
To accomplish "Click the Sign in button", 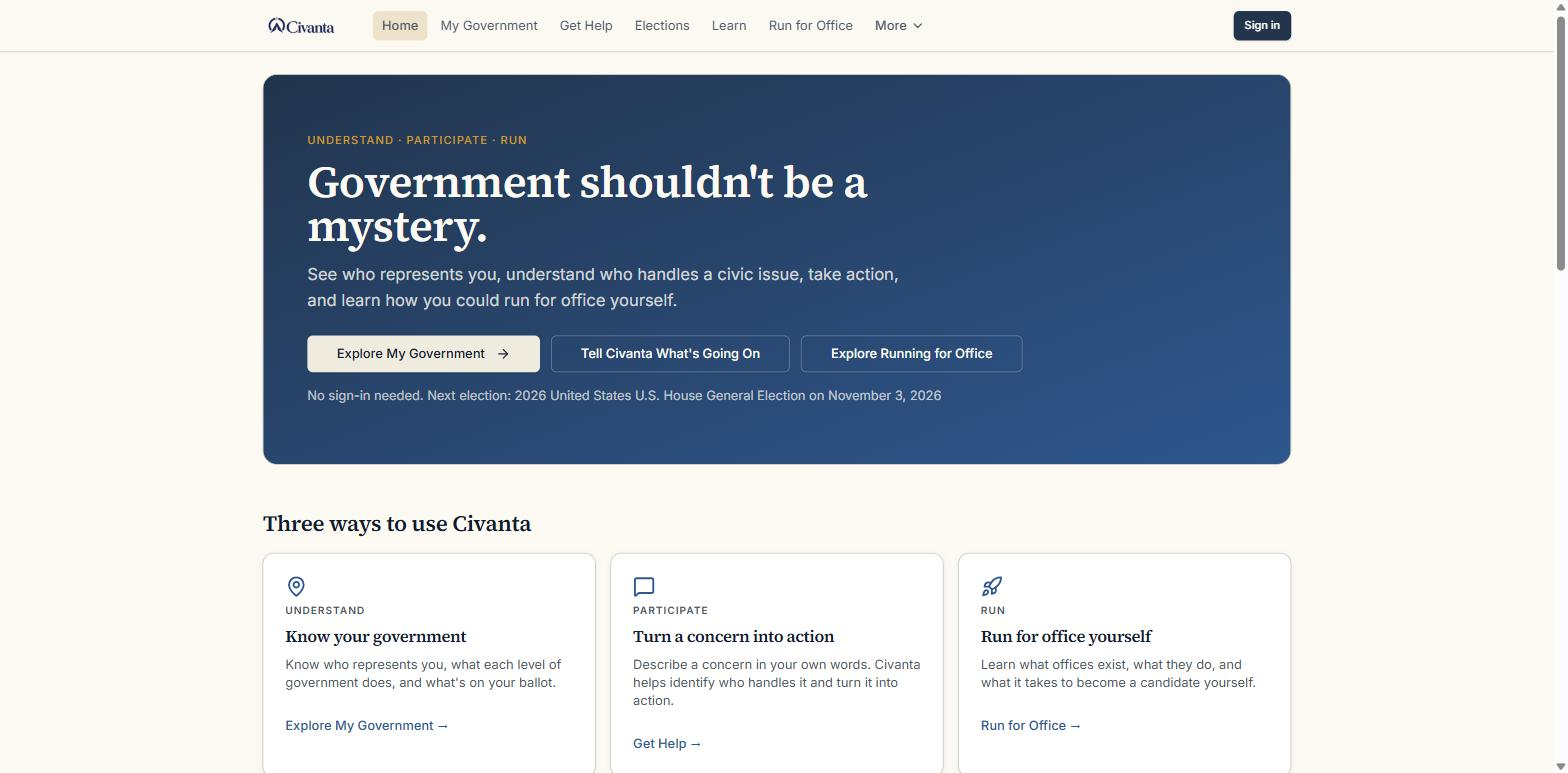I will pyautogui.click(x=1262, y=26).
